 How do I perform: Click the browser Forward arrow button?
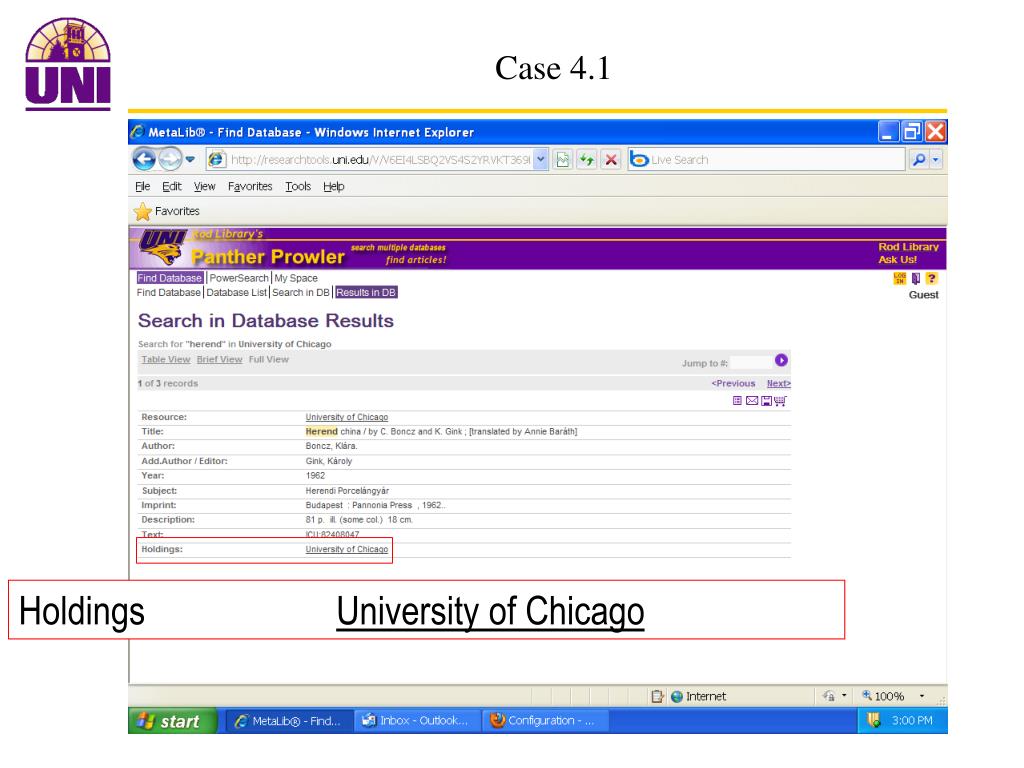170,159
